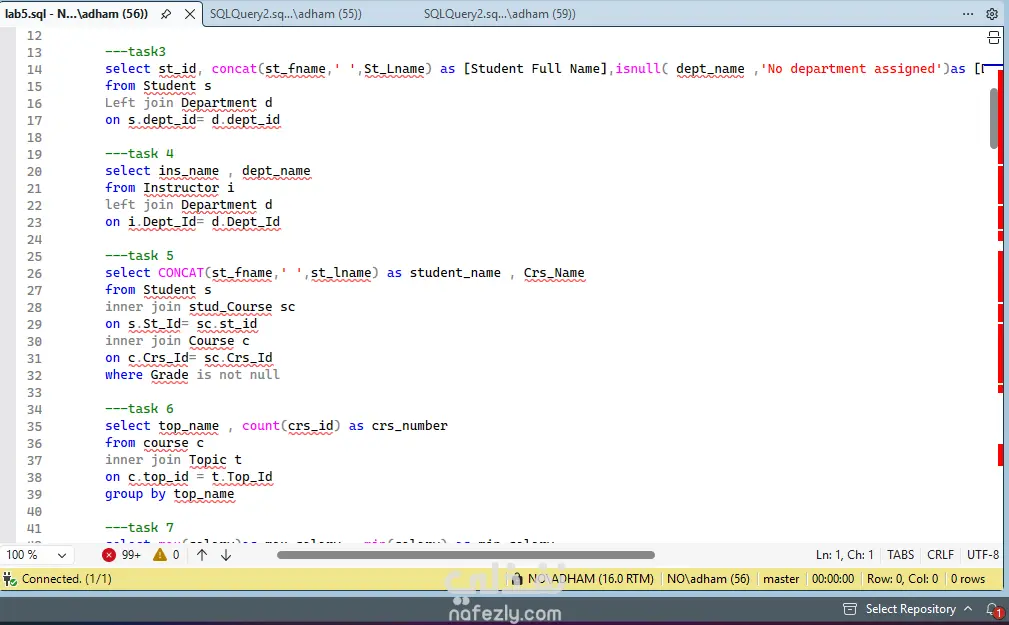
Task: Switch to SQLQuery2.sql adham (55) tab
Action: tap(286, 14)
